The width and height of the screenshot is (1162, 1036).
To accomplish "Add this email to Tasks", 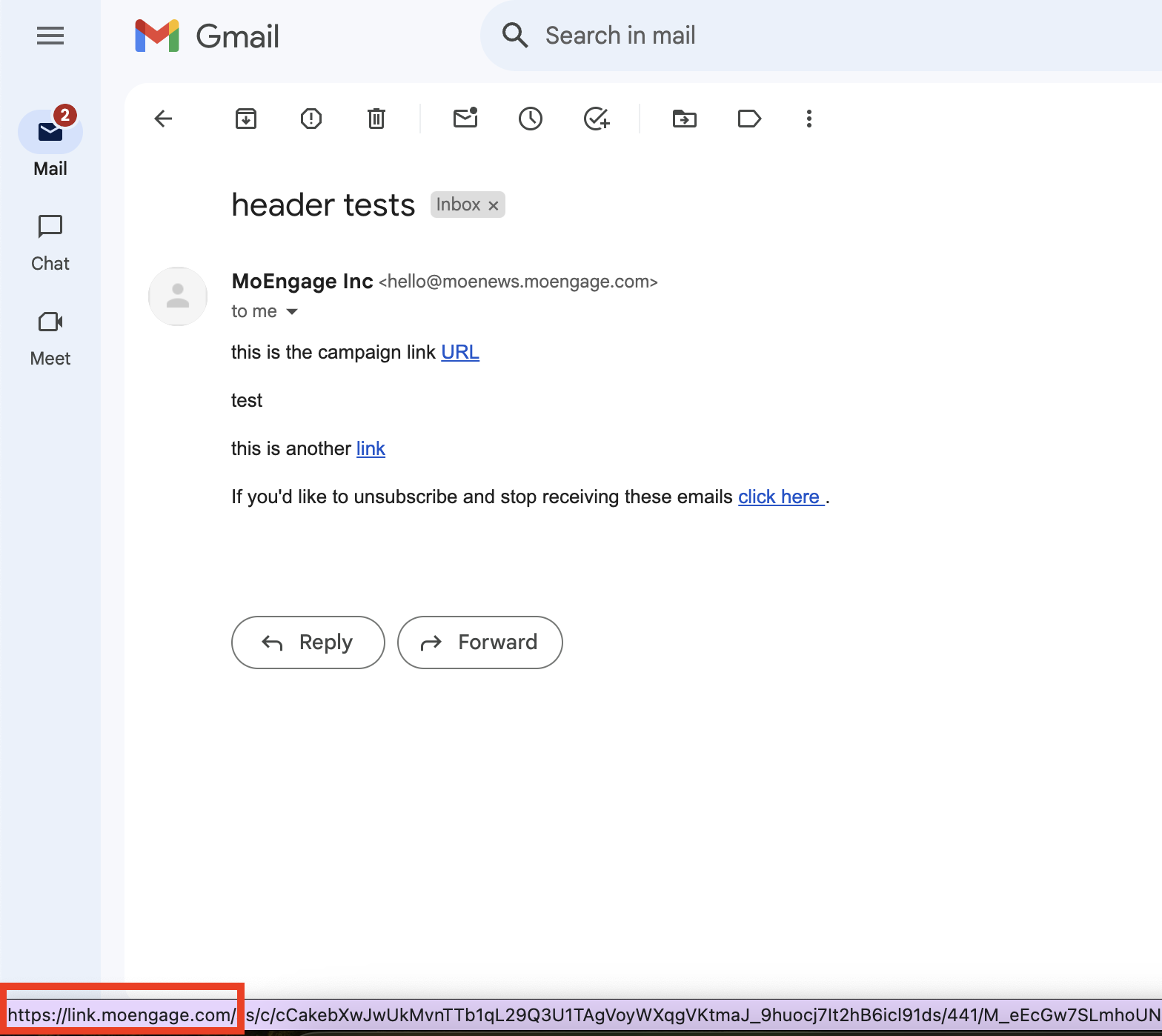I will point(596,119).
